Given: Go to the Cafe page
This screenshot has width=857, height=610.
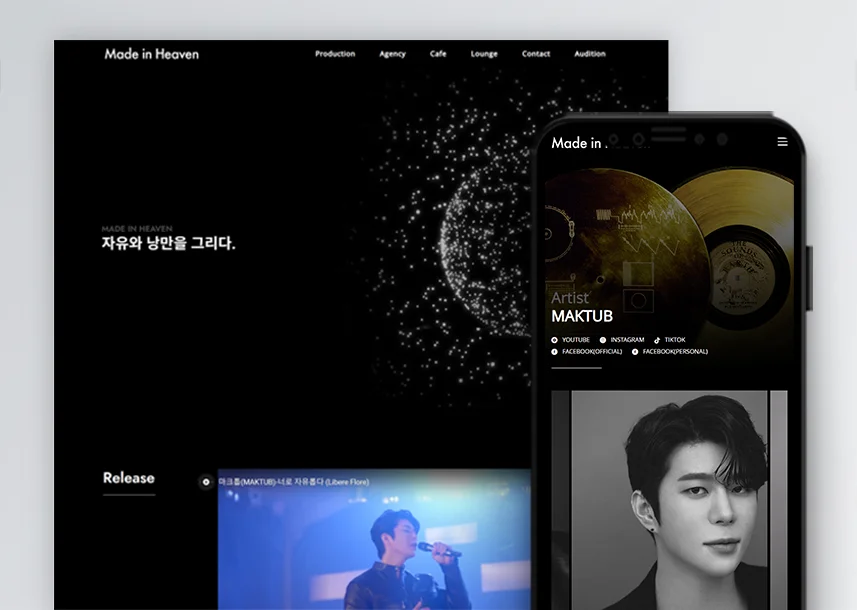Looking at the screenshot, I should 438,54.
